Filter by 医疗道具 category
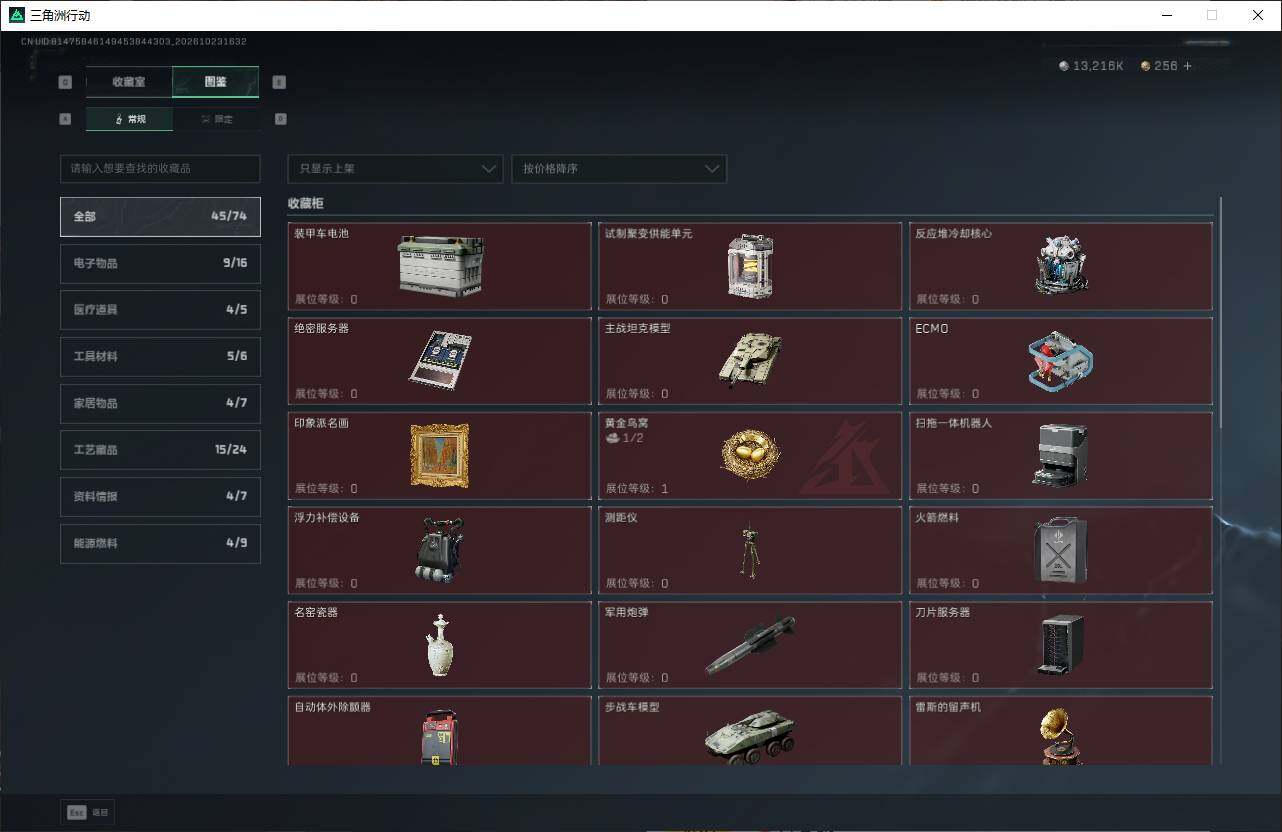This screenshot has height=832, width=1282. click(160, 310)
